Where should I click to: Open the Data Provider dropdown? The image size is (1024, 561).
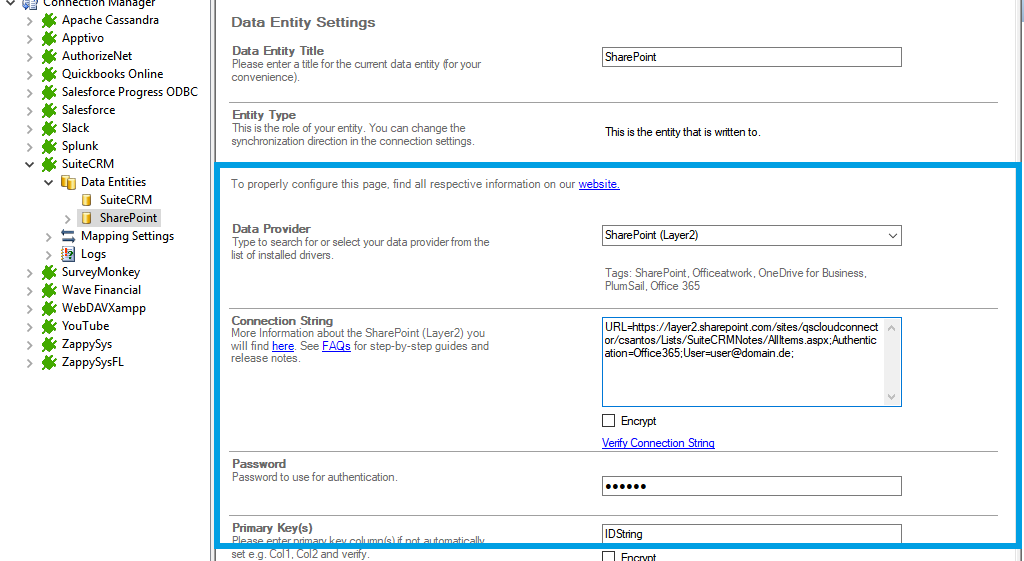tap(892, 236)
